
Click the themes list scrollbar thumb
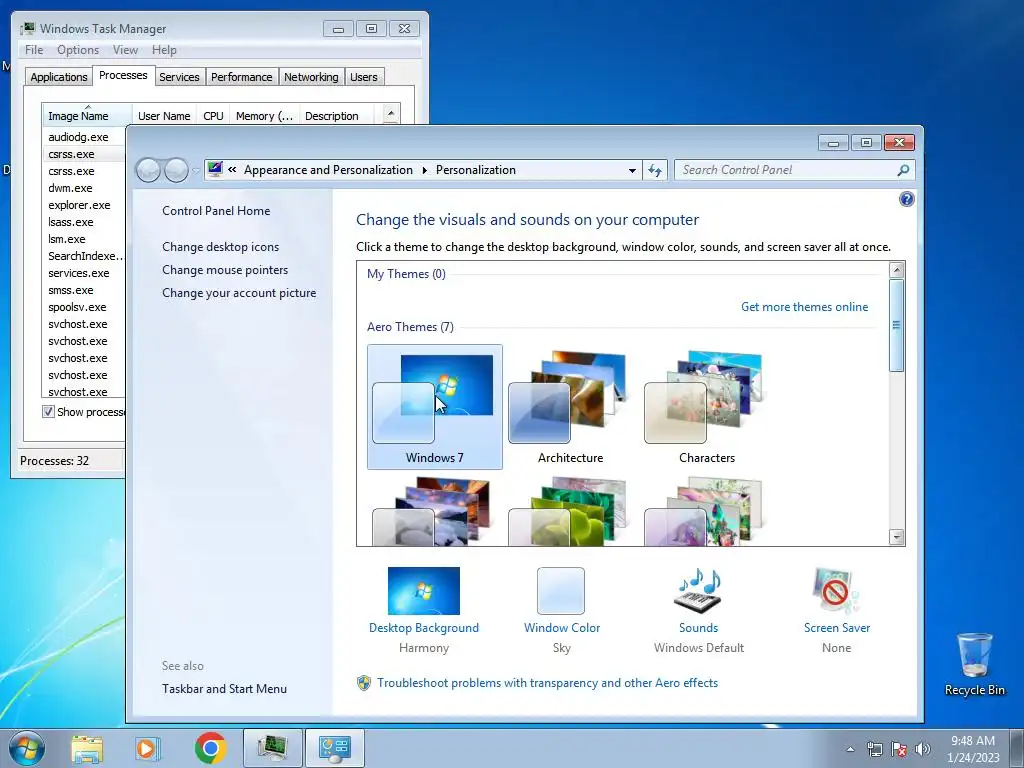(897, 325)
